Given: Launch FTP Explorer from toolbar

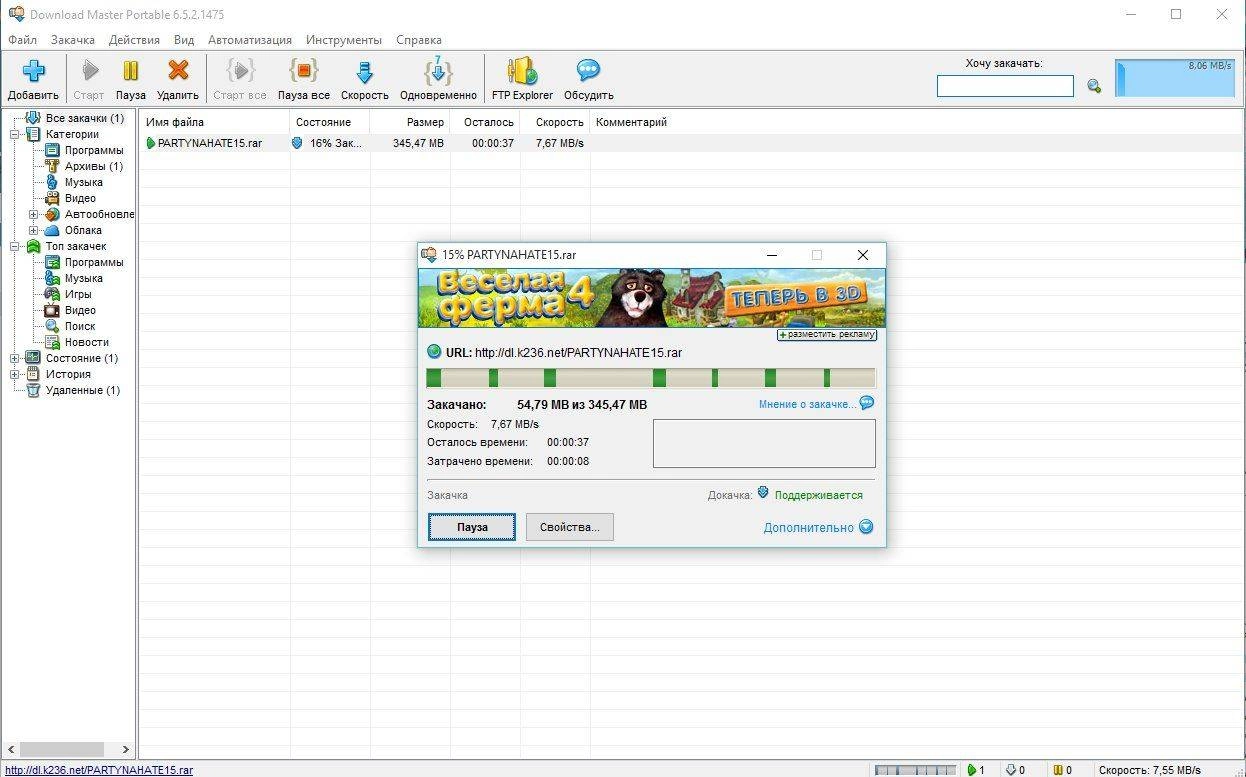Looking at the screenshot, I should click(522, 79).
